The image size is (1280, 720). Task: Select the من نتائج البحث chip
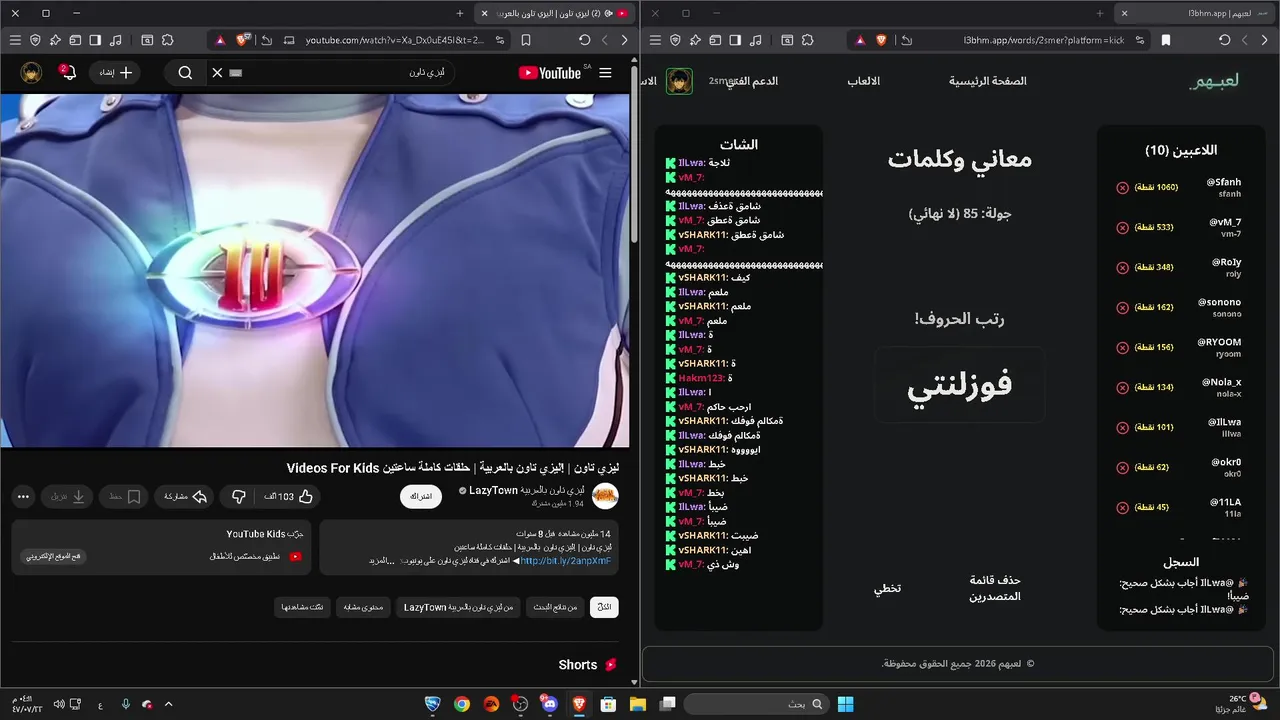click(x=553, y=607)
